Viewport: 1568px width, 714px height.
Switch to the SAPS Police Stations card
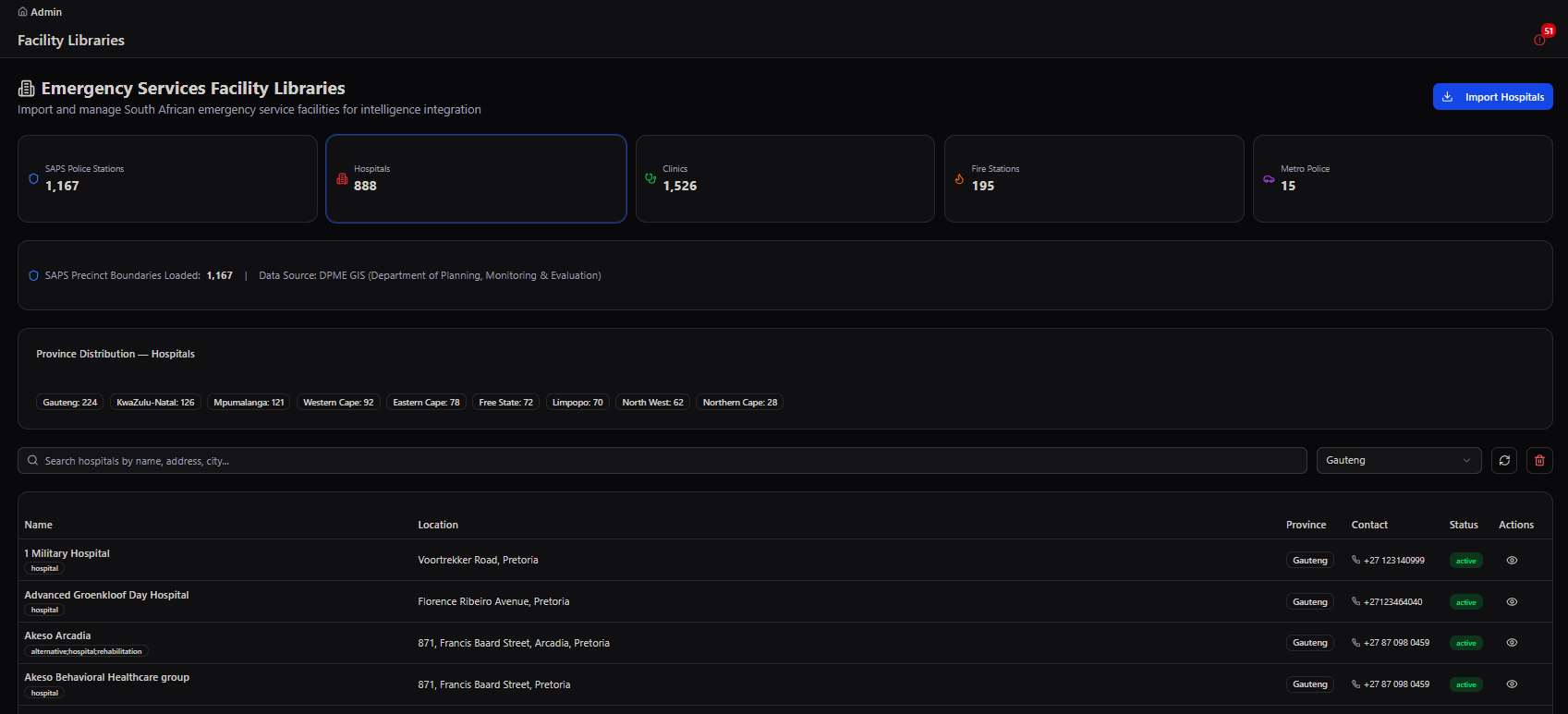pos(167,178)
